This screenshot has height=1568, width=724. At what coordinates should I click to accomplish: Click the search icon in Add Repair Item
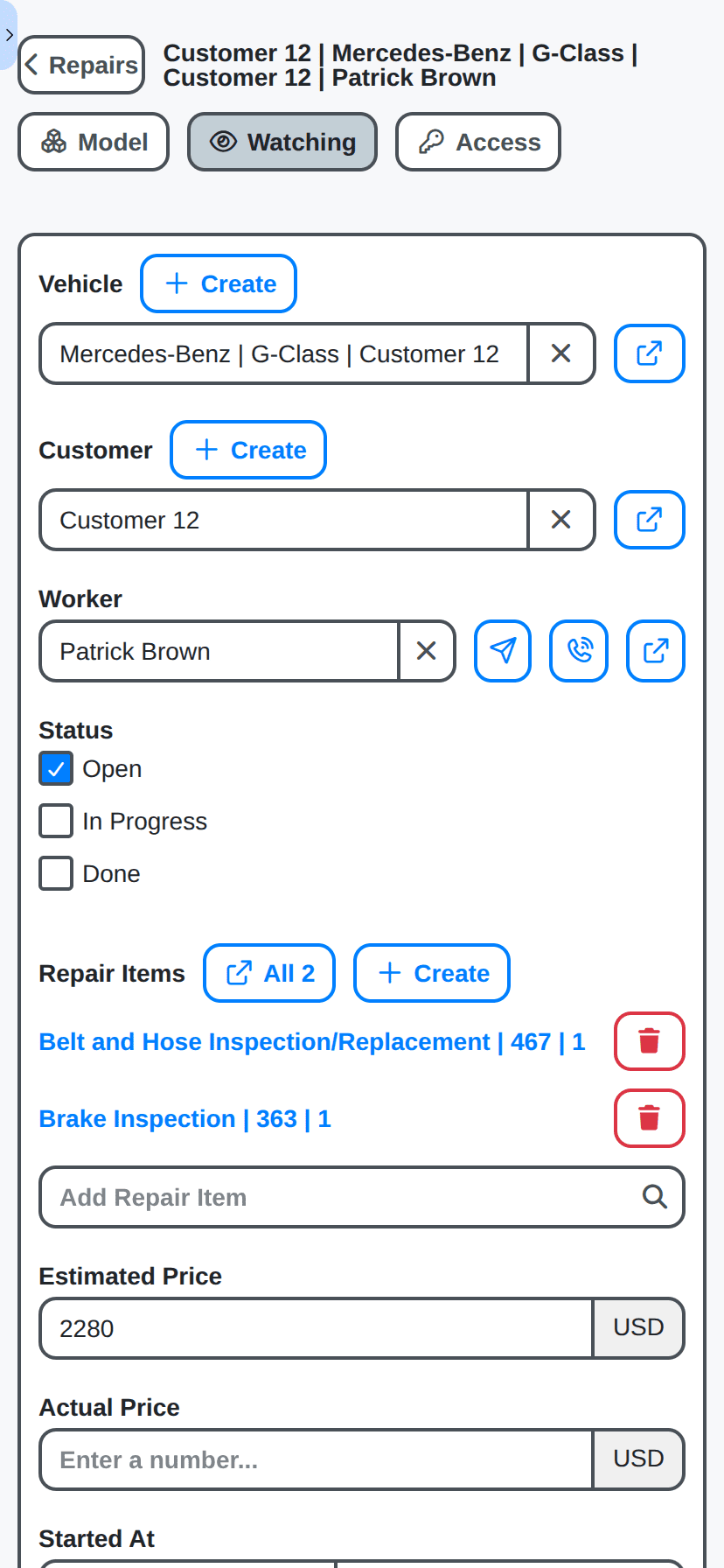pos(657,1197)
